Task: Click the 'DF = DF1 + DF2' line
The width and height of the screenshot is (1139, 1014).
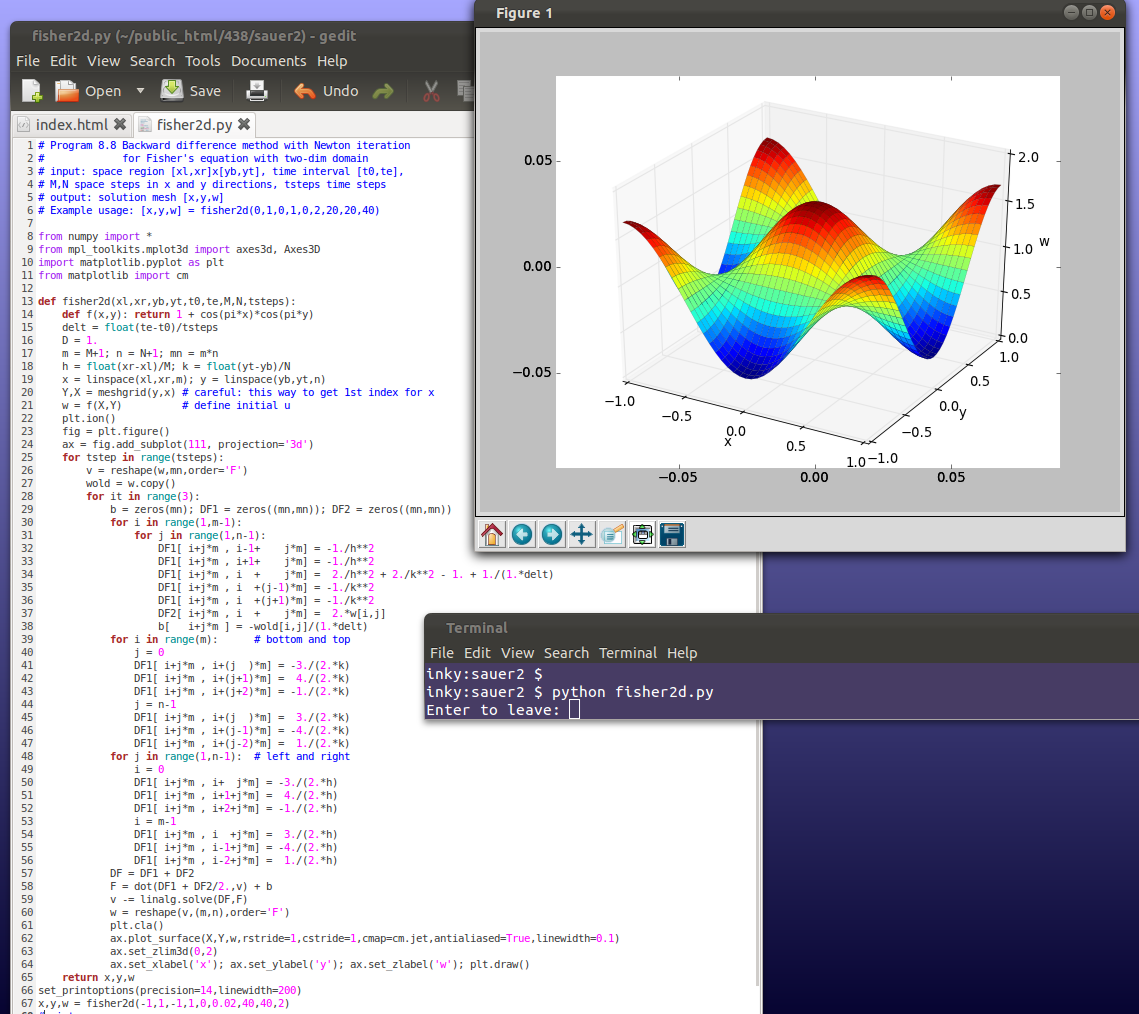Action: pos(152,873)
